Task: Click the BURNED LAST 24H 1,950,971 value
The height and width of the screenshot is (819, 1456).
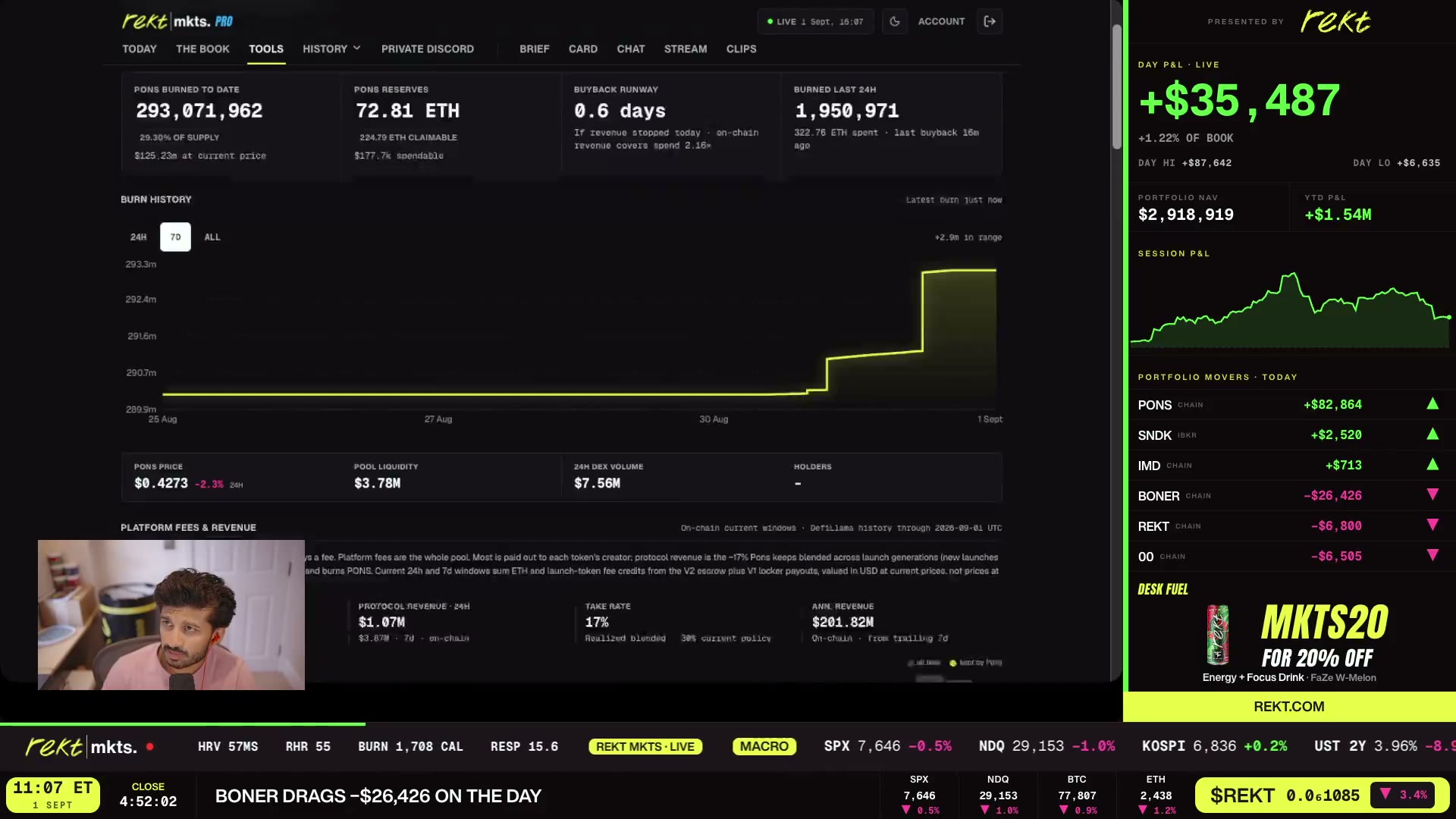Action: click(846, 111)
